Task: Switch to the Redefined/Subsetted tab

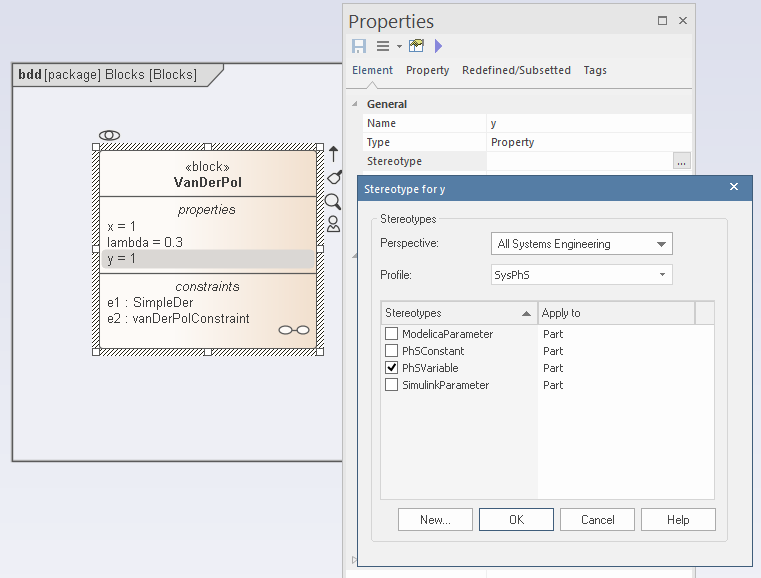Action: coord(516,70)
